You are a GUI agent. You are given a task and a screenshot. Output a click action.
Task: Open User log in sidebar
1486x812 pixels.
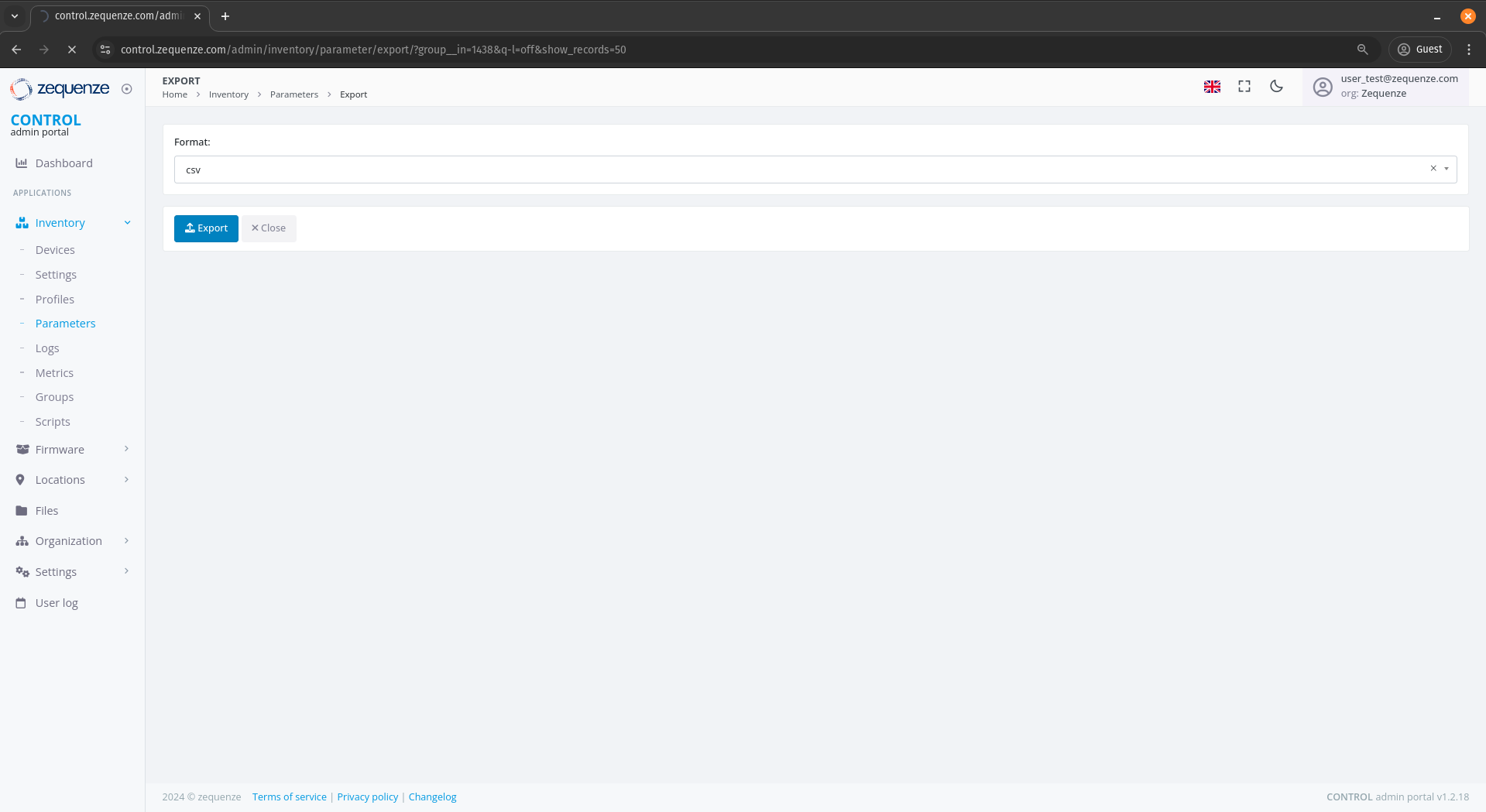pos(57,603)
